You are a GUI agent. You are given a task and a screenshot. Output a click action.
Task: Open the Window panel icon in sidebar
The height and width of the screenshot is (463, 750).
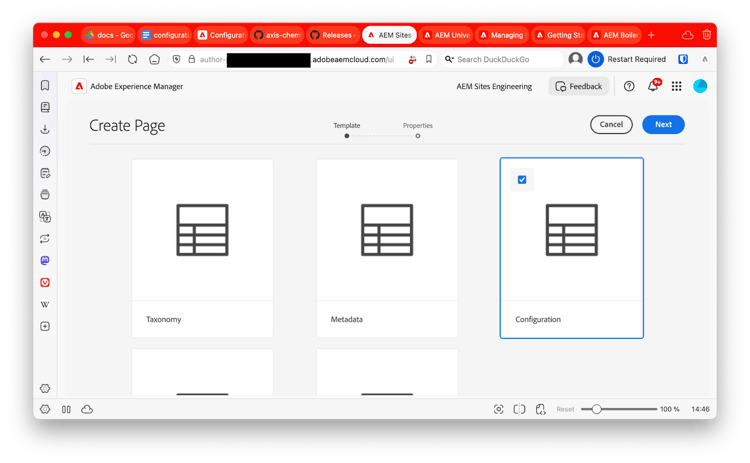click(x=45, y=195)
